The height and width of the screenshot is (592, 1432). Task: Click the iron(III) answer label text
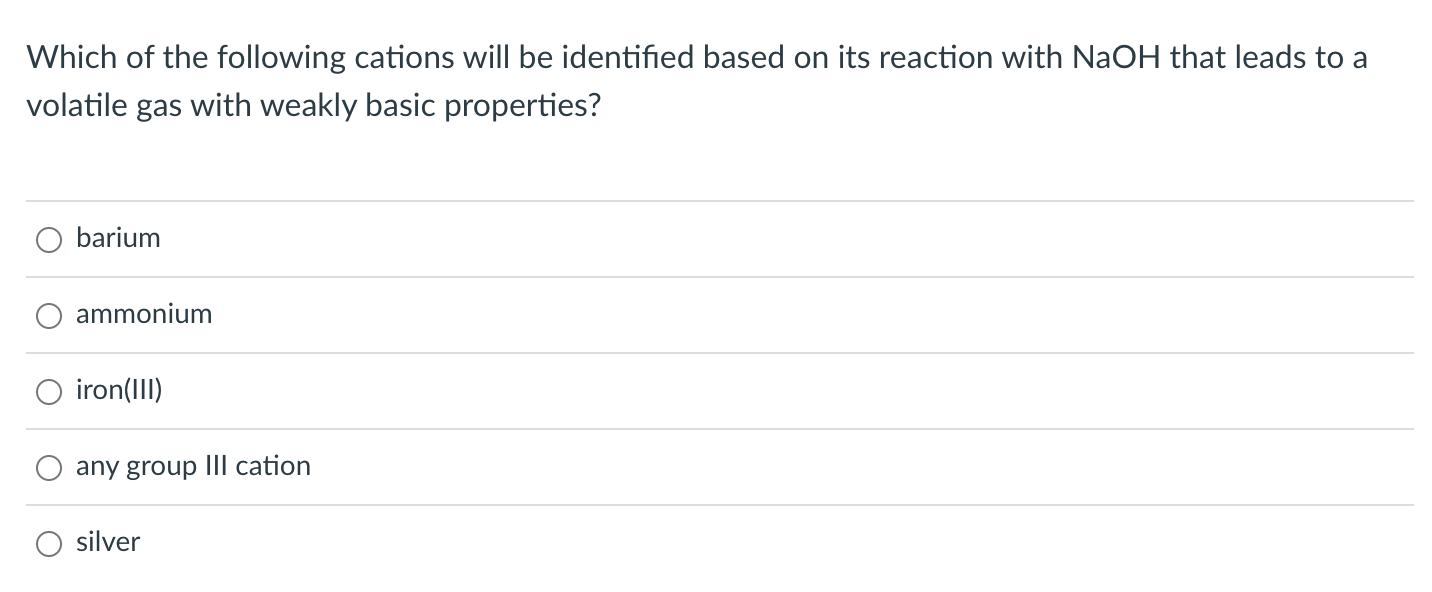point(120,390)
